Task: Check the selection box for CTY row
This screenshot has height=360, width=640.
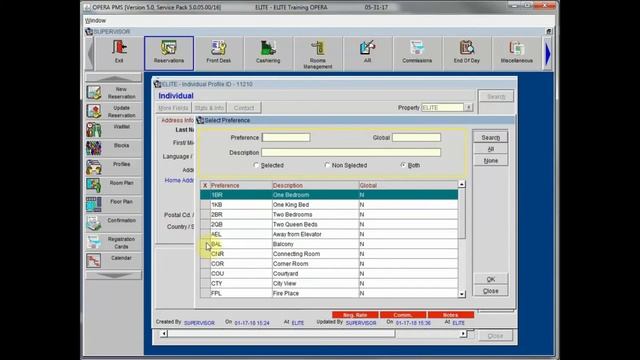Action: tap(205, 283)
